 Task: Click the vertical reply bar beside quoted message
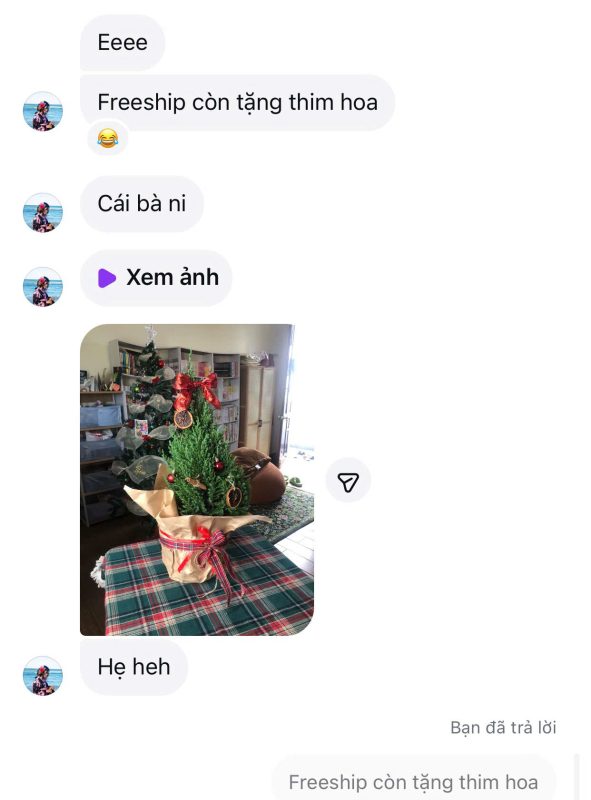click(x=577, y=777)
